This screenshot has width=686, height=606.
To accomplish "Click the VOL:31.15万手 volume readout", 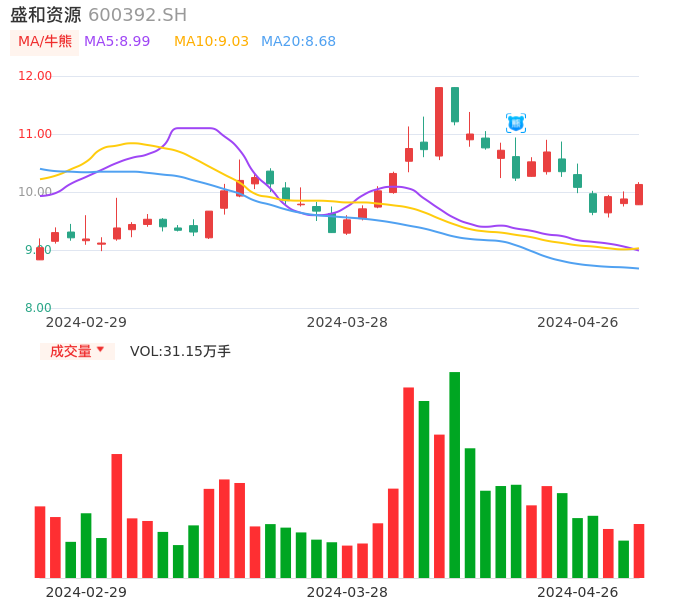I will (180, 351).
